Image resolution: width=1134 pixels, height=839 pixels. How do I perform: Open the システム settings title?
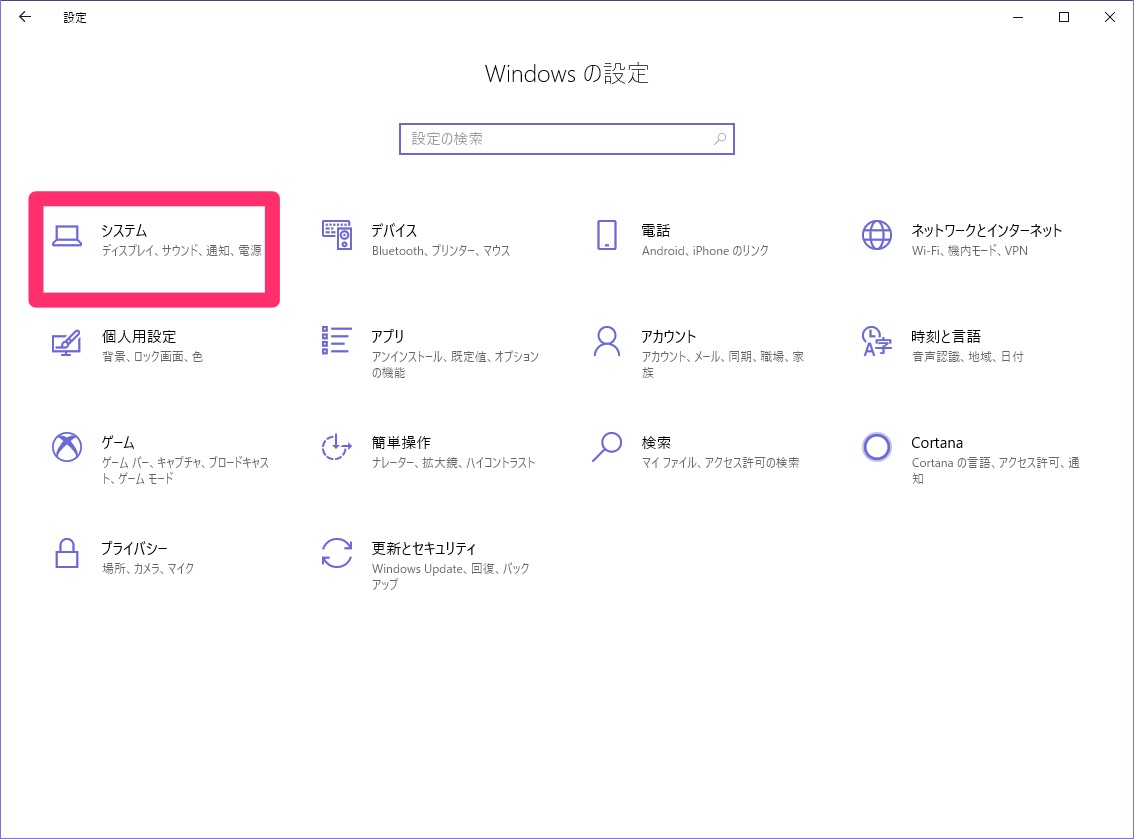click(x=124, y=231)
